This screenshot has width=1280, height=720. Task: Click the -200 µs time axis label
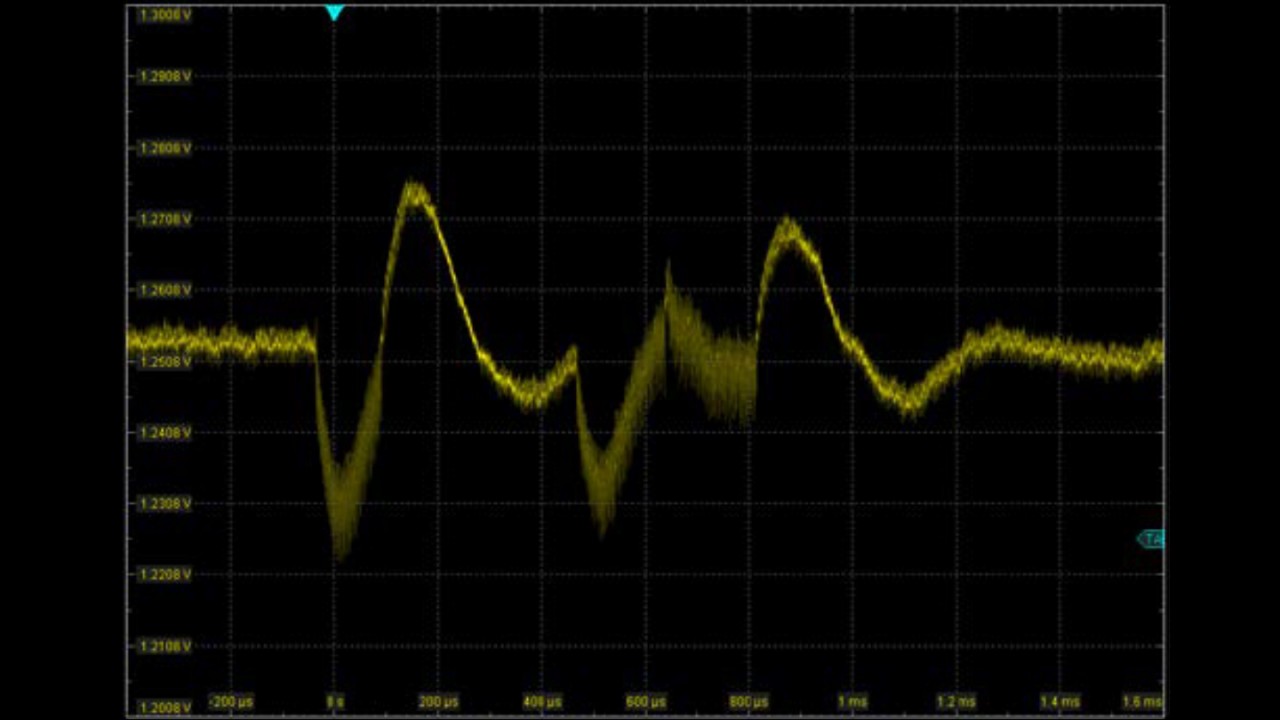[231, 702]
